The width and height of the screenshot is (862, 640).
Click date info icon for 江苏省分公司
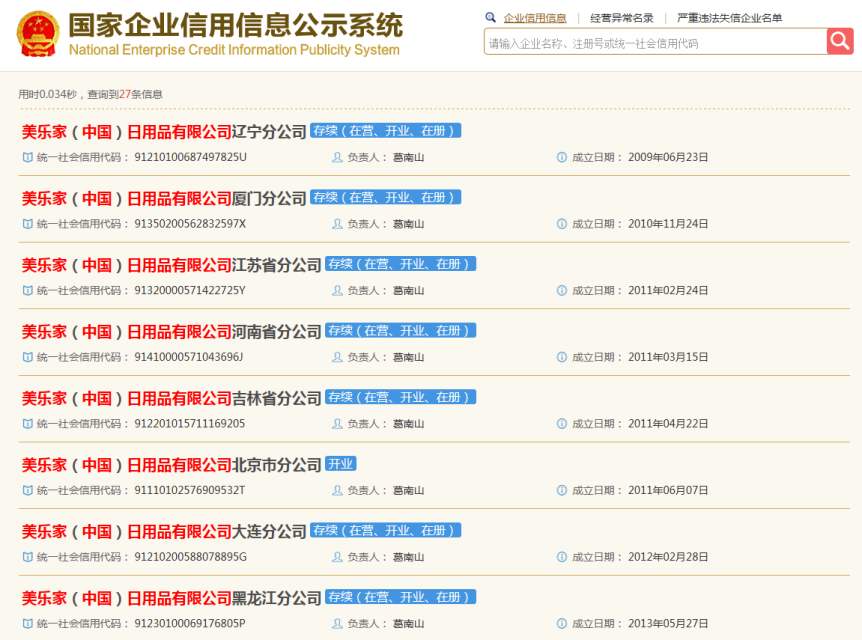coord(561,290)
